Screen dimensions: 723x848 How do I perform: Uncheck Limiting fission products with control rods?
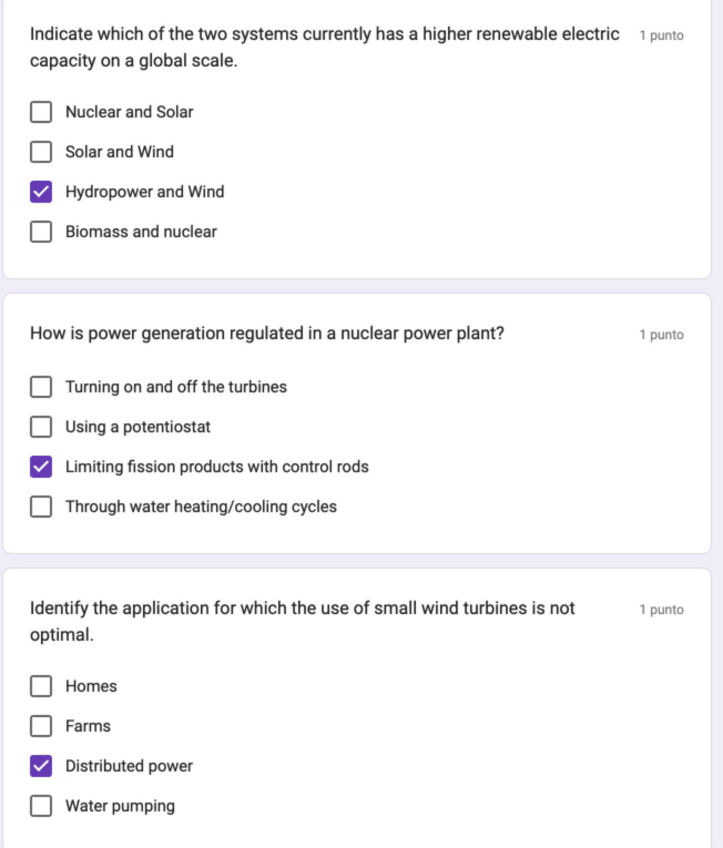click(x=41, y=467)
